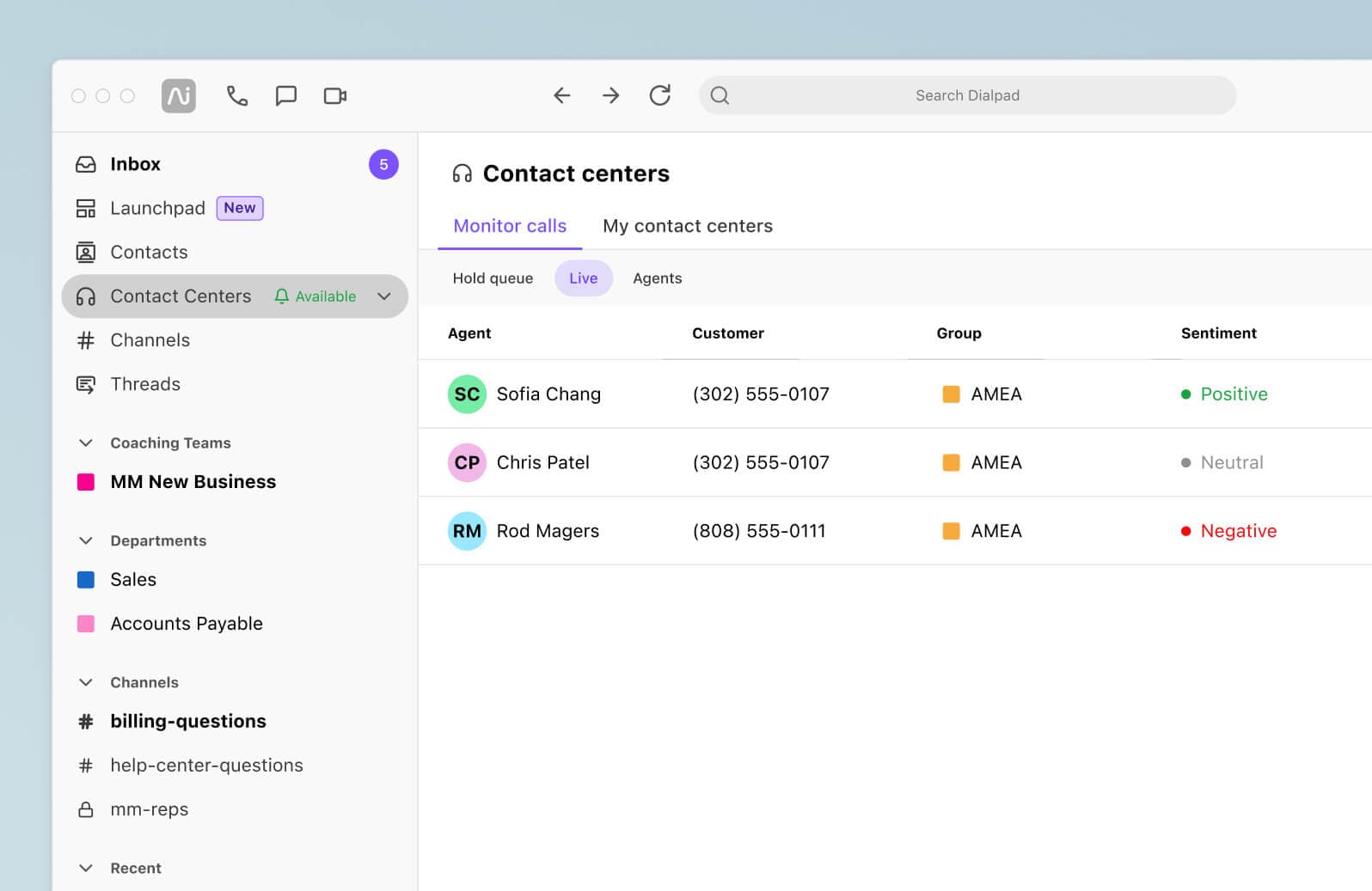Go back with the left arrow
The height and width of the screenshot is (891, 1372).
tap(562, 95)
